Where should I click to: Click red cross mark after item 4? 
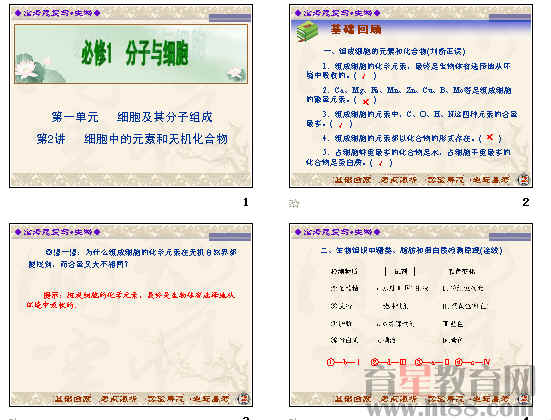pos(490,137)
